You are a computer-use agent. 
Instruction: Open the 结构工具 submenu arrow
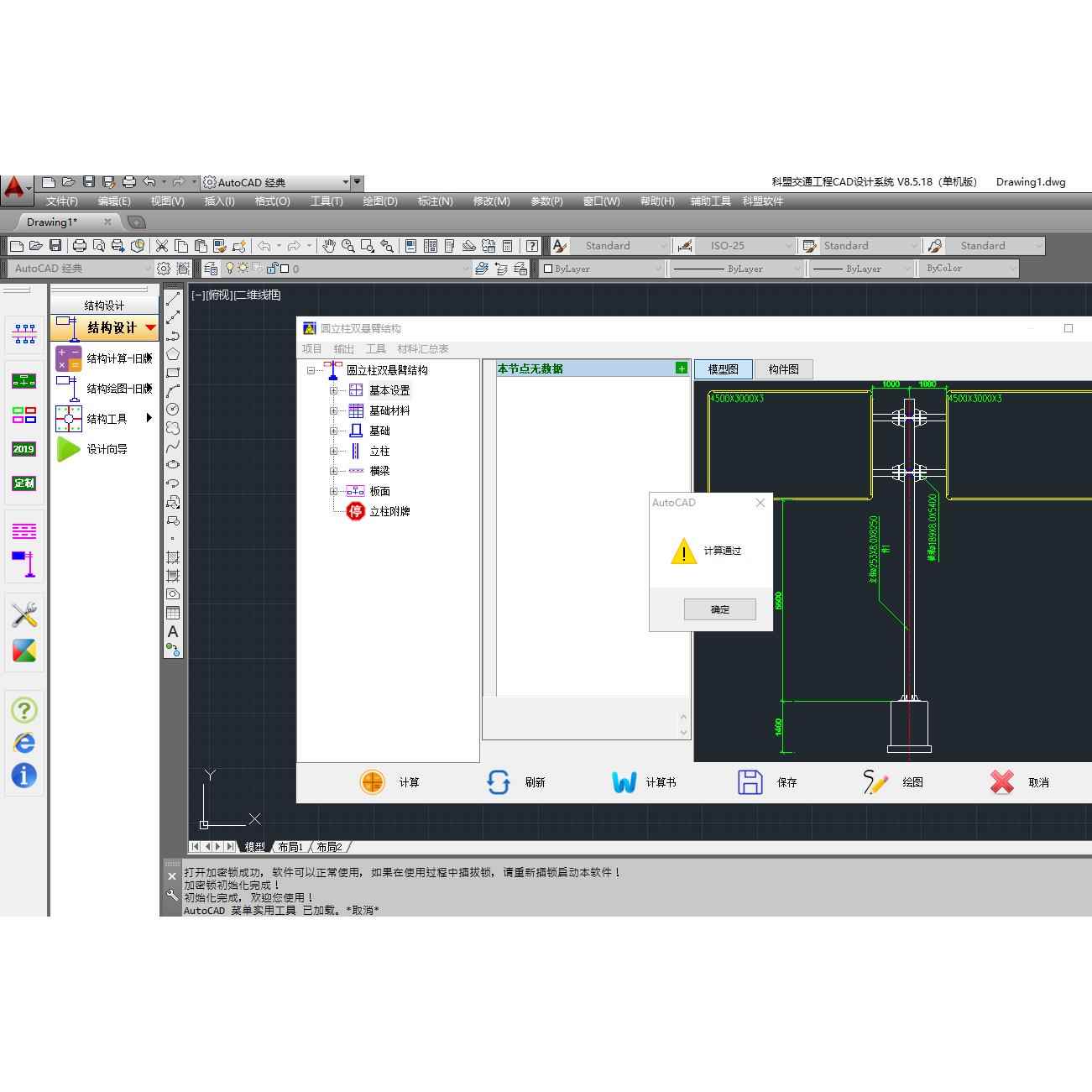(149, 418)
